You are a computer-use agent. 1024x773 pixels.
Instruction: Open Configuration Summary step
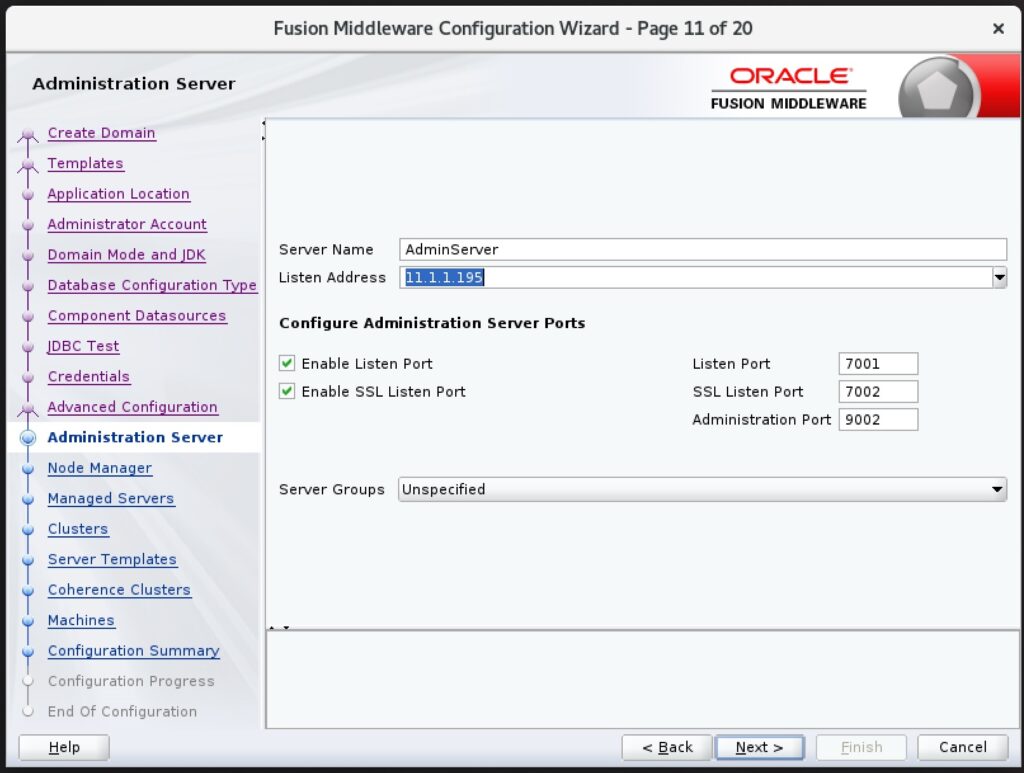coord(133,651)
